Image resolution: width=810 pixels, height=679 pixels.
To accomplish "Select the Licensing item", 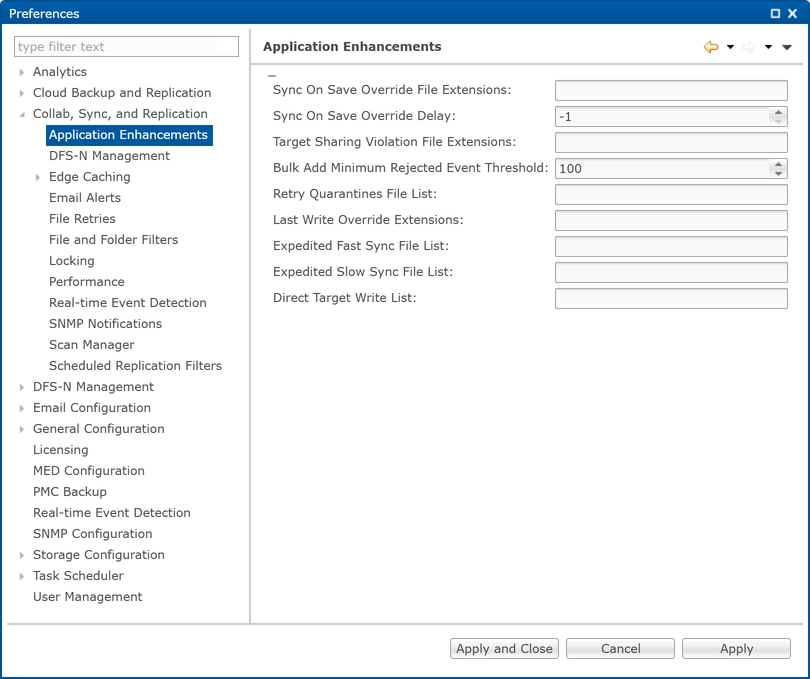I will (x=60, y=450).
